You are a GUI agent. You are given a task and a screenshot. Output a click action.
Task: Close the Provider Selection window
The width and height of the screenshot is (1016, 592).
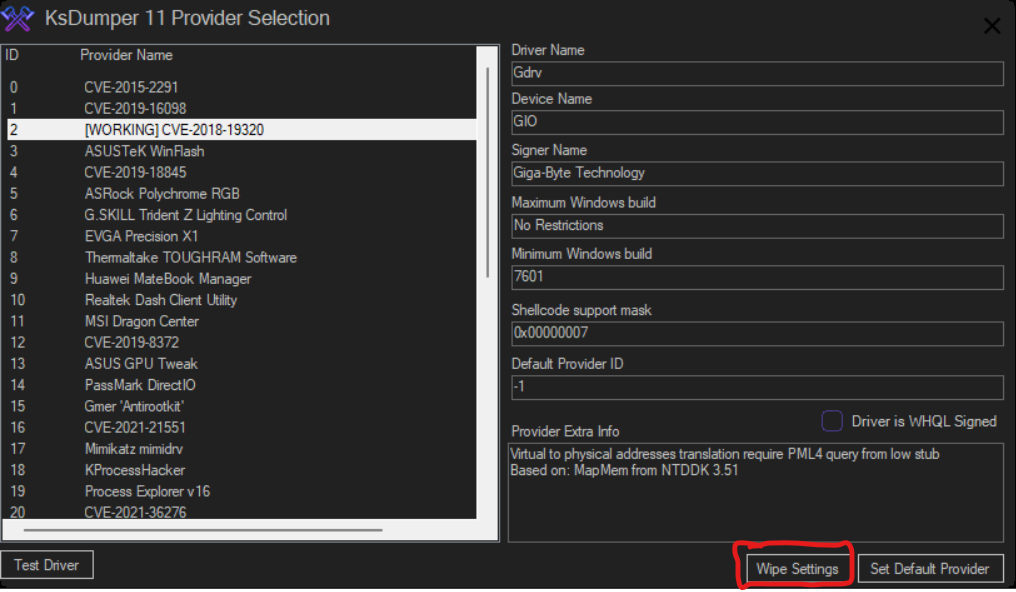pos(991,26)
